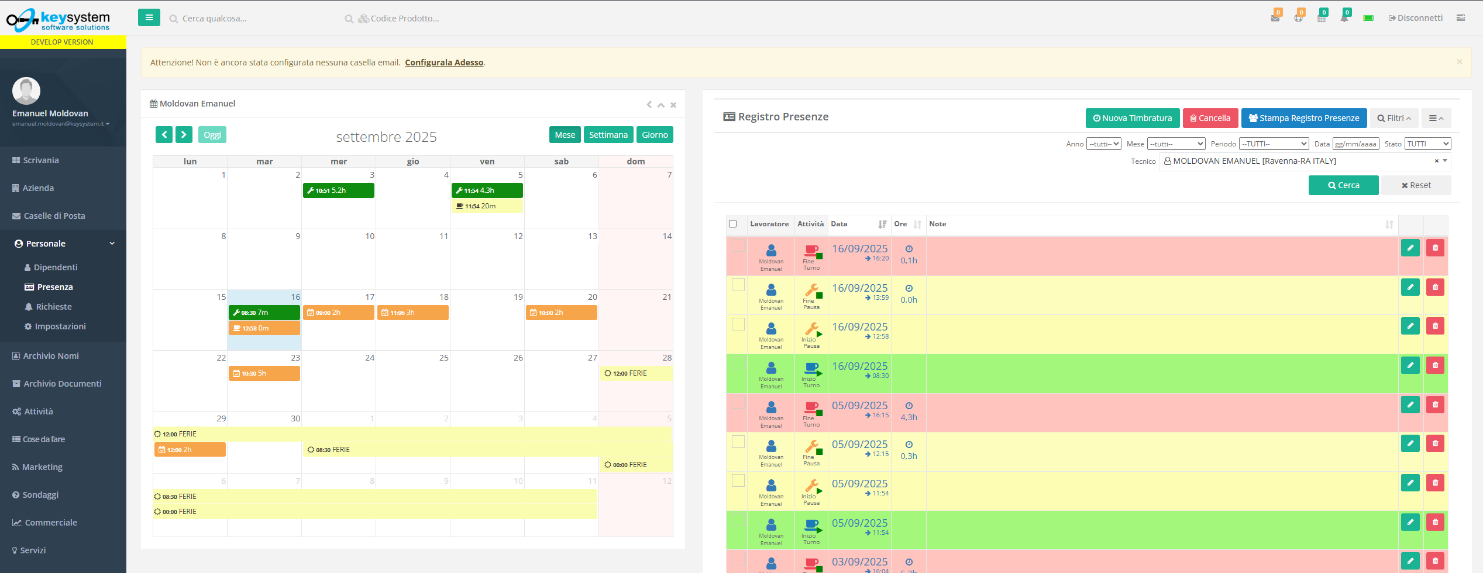
Task: Click the green hamburger menu toggle button
Action: 149,17
